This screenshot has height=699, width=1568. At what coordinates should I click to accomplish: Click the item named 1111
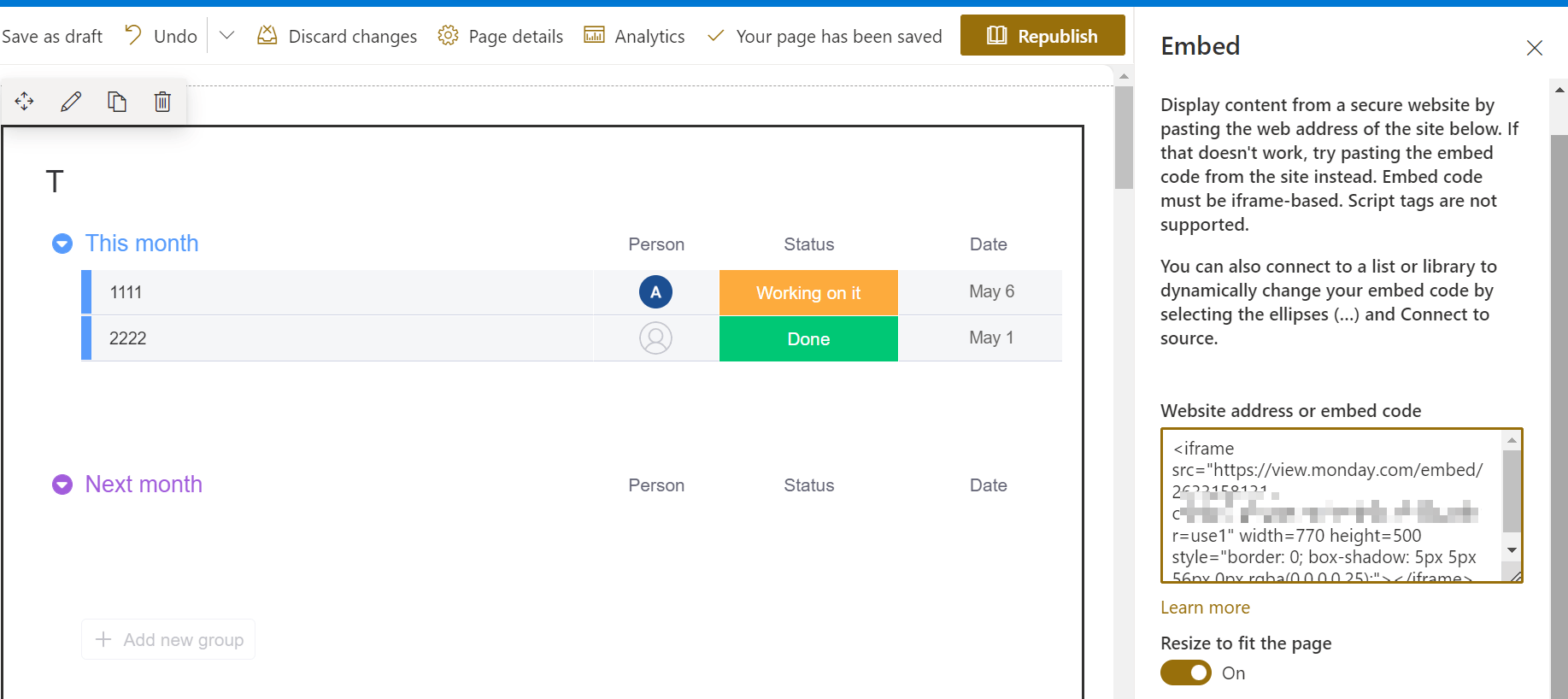[126, 292]
